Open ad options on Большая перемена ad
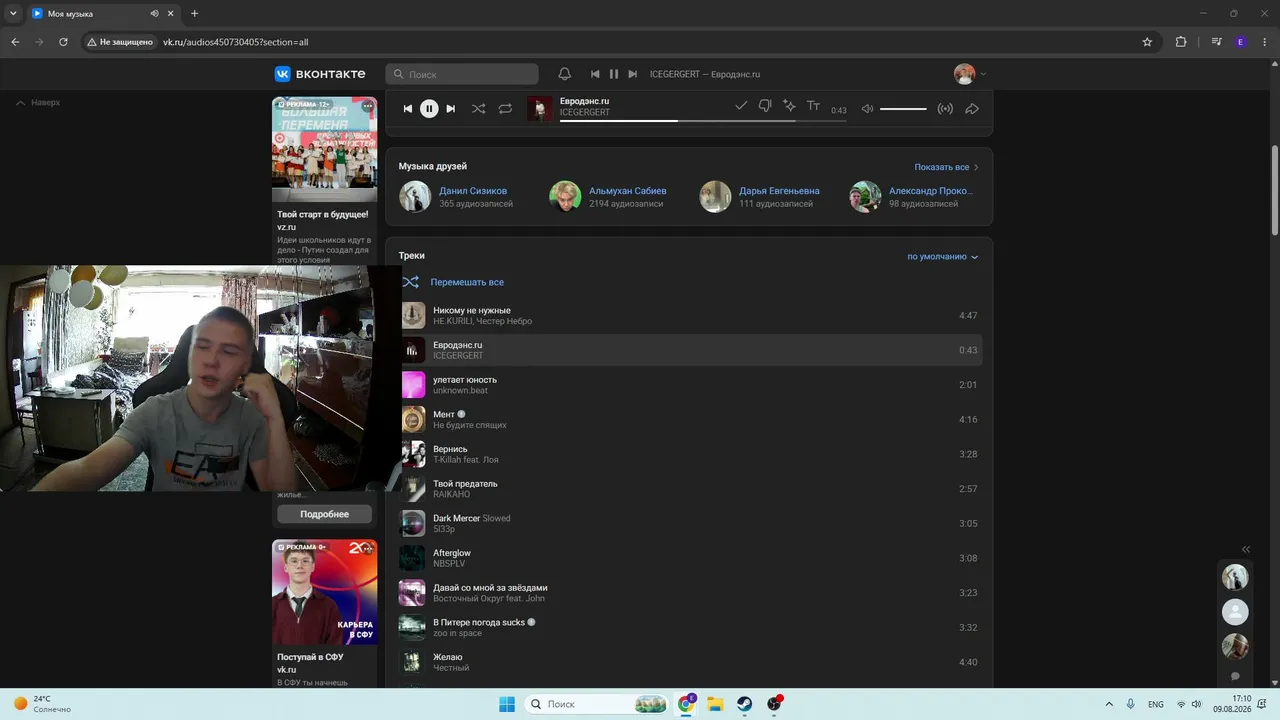 pos(367,105)
